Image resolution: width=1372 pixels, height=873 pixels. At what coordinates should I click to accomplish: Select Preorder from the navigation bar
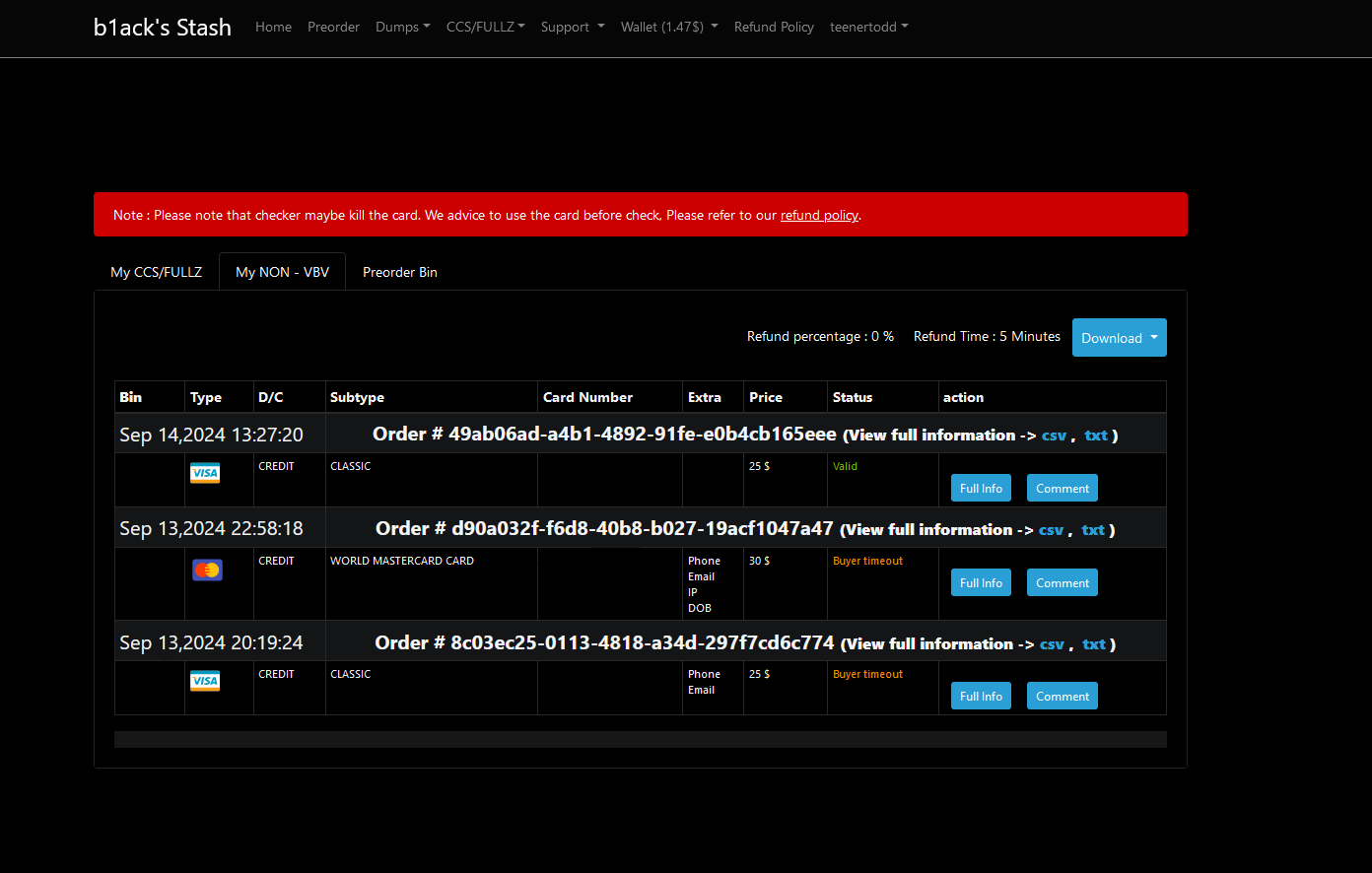point(333,27)
